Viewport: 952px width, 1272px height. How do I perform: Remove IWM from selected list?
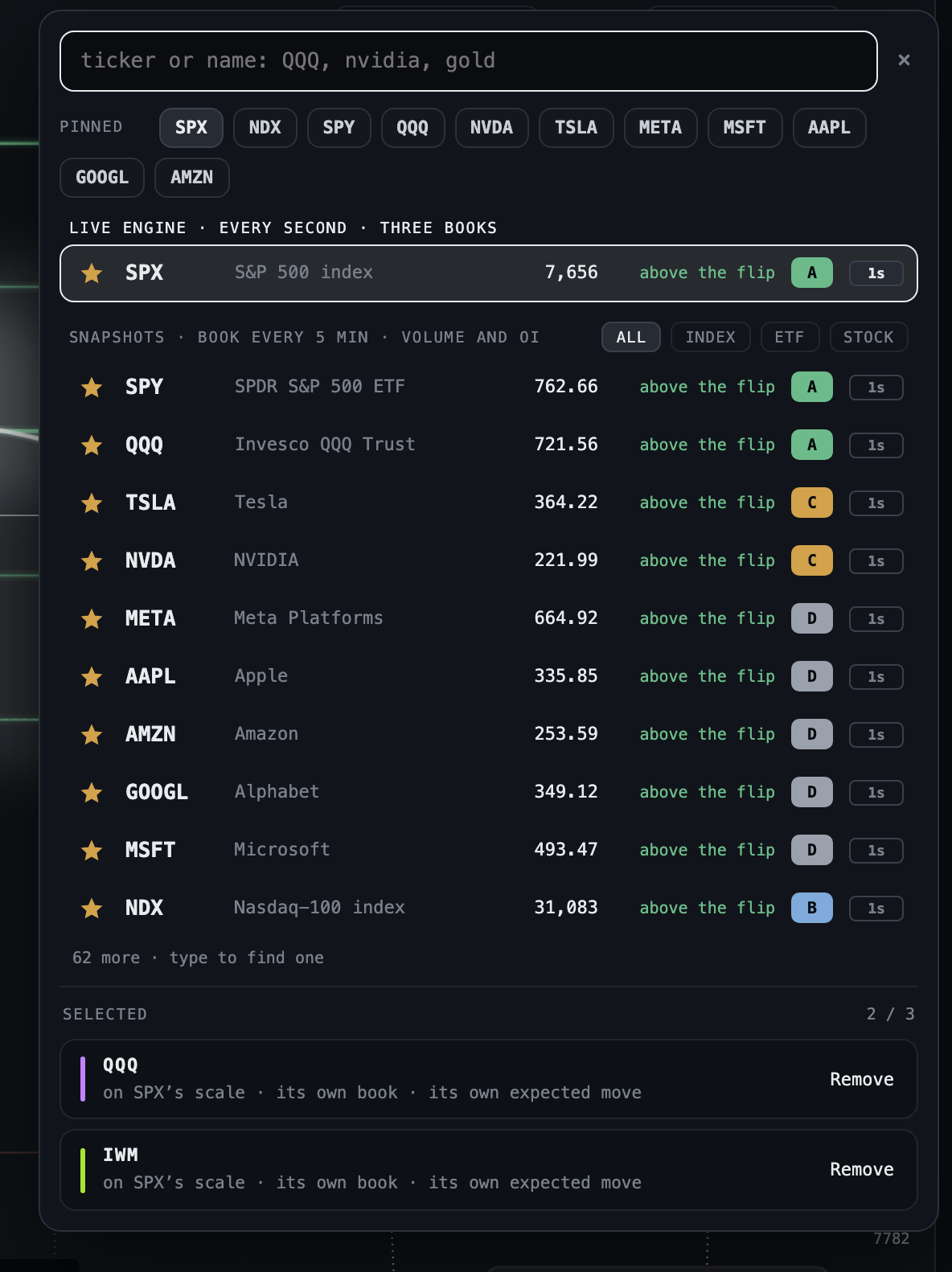pos(862,1170)
